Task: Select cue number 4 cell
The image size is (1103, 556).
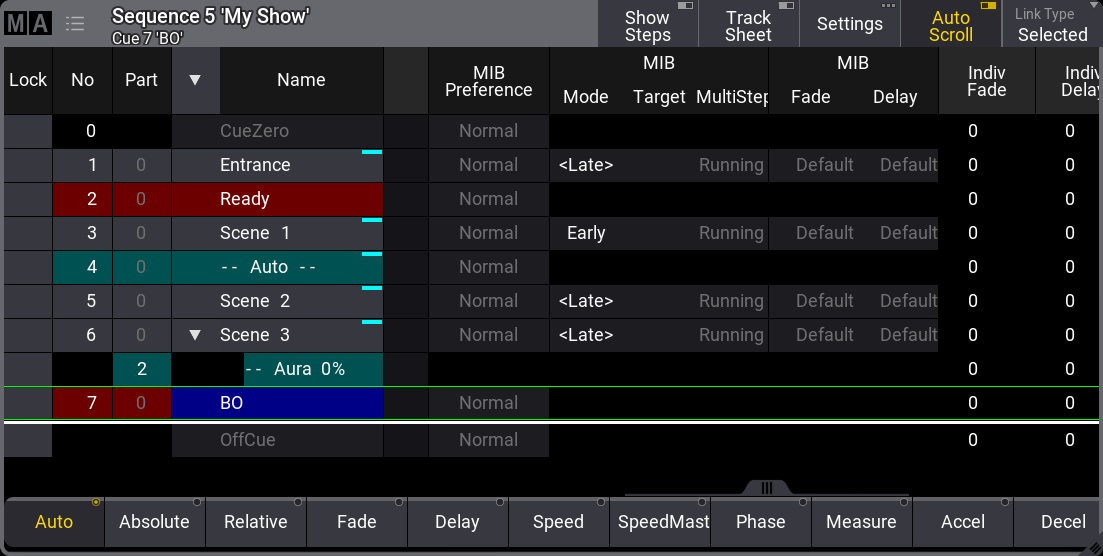Action: [x=91, y=267]
